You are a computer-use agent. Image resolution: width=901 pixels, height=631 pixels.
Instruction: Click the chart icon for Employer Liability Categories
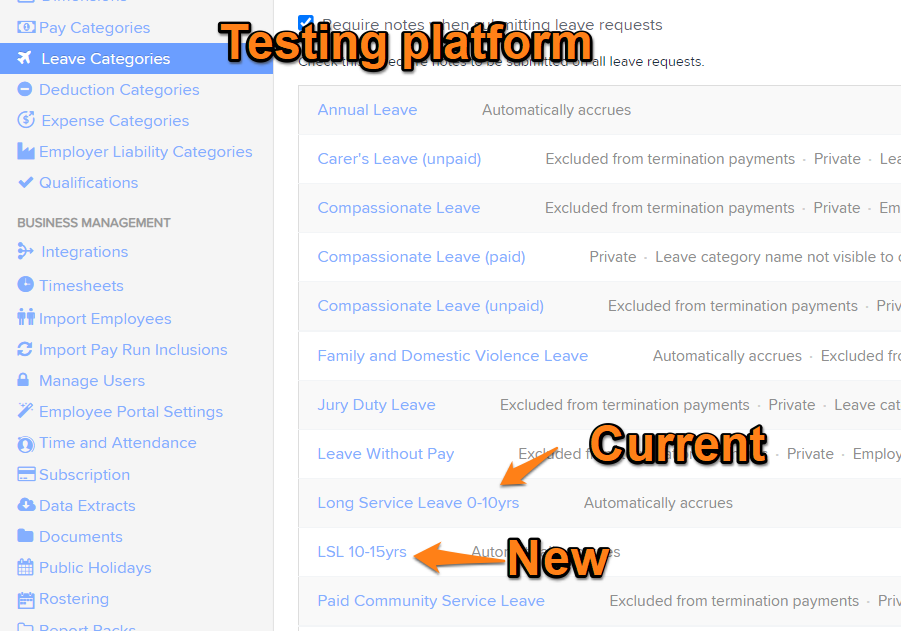(x=26, y=151)
